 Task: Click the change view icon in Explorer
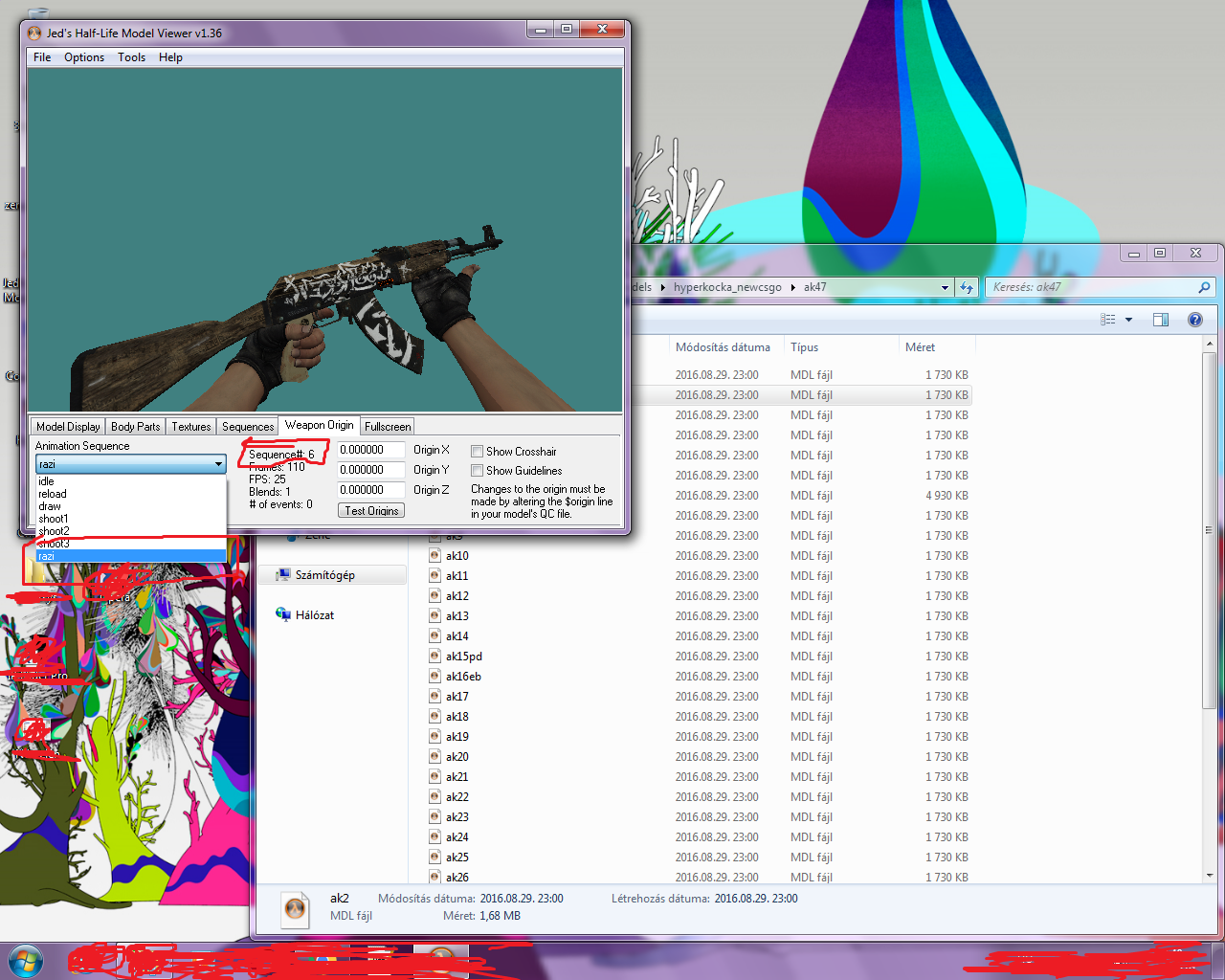point(1108,320)
